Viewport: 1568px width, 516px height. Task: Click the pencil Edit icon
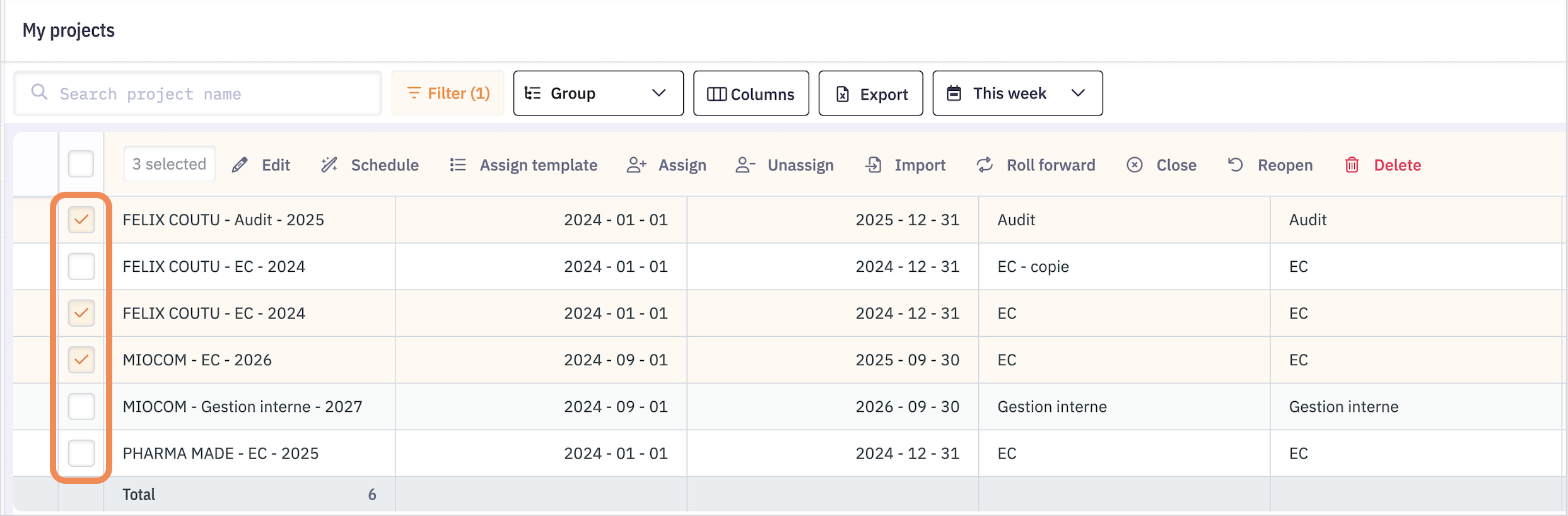pos(240,165)
